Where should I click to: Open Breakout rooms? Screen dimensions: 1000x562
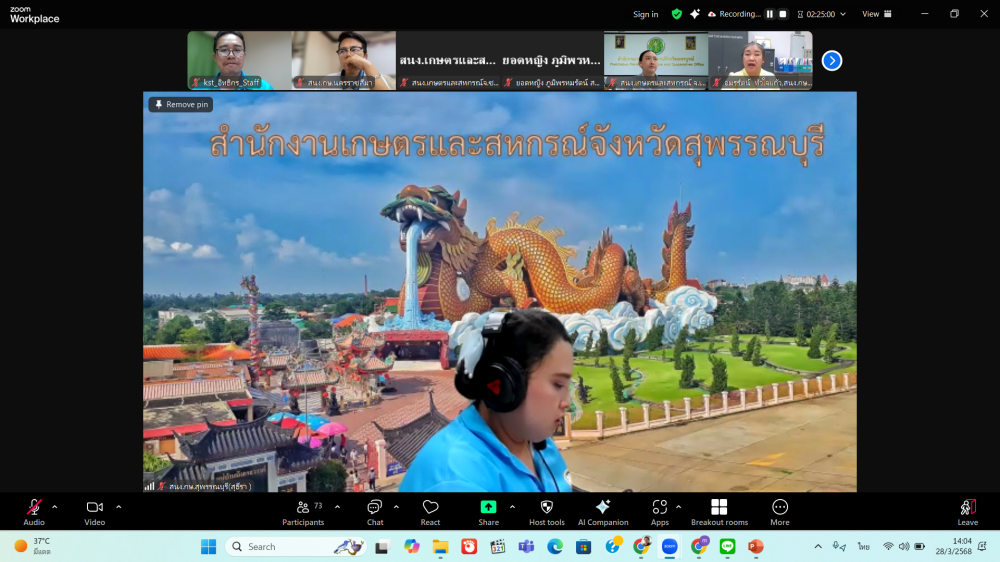(x=719, y=508)
